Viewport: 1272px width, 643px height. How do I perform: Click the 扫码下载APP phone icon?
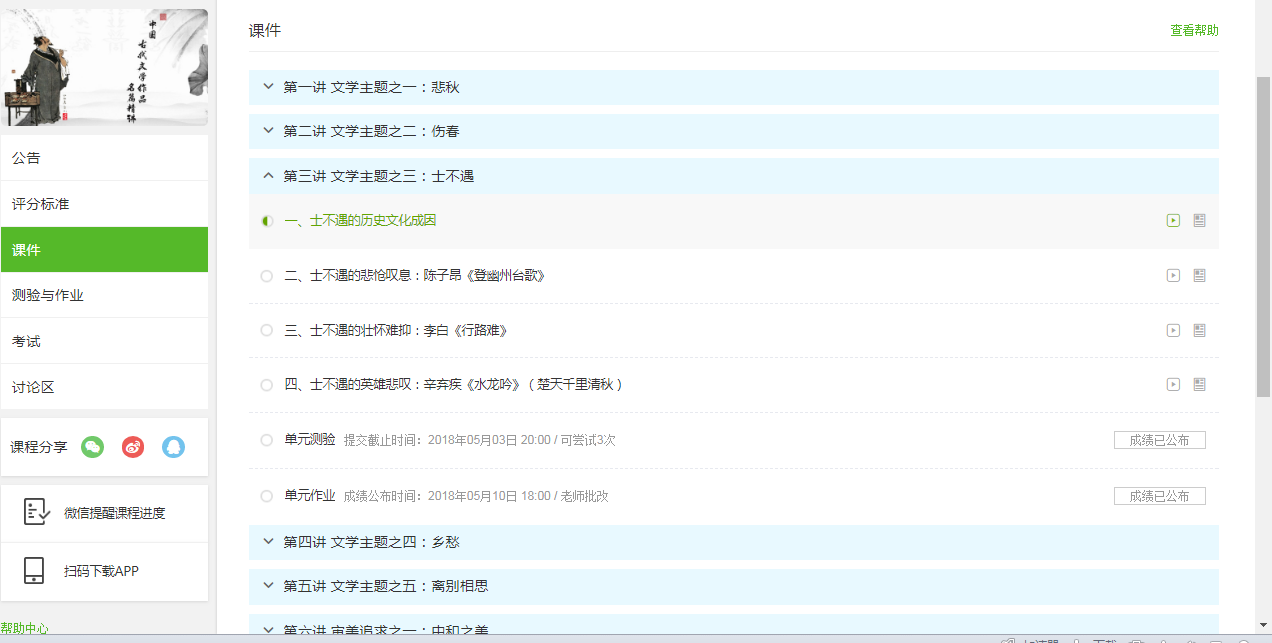point(34,571)
